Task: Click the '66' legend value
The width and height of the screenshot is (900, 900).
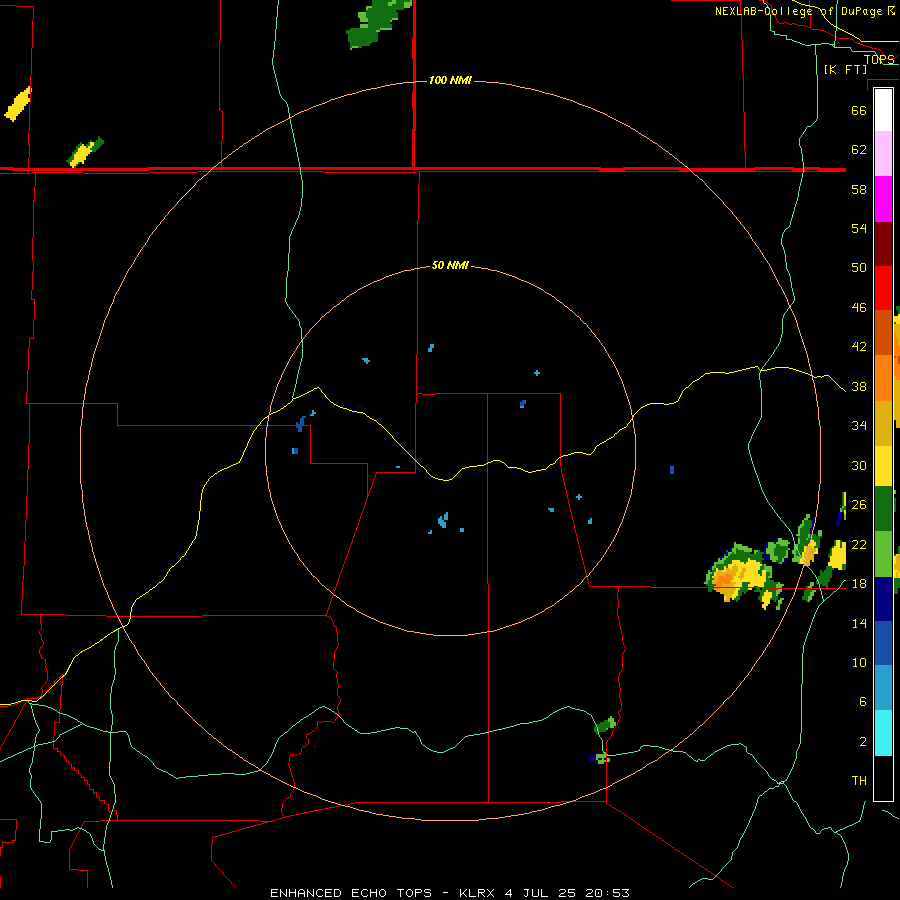Action: [x=859, y=110]
